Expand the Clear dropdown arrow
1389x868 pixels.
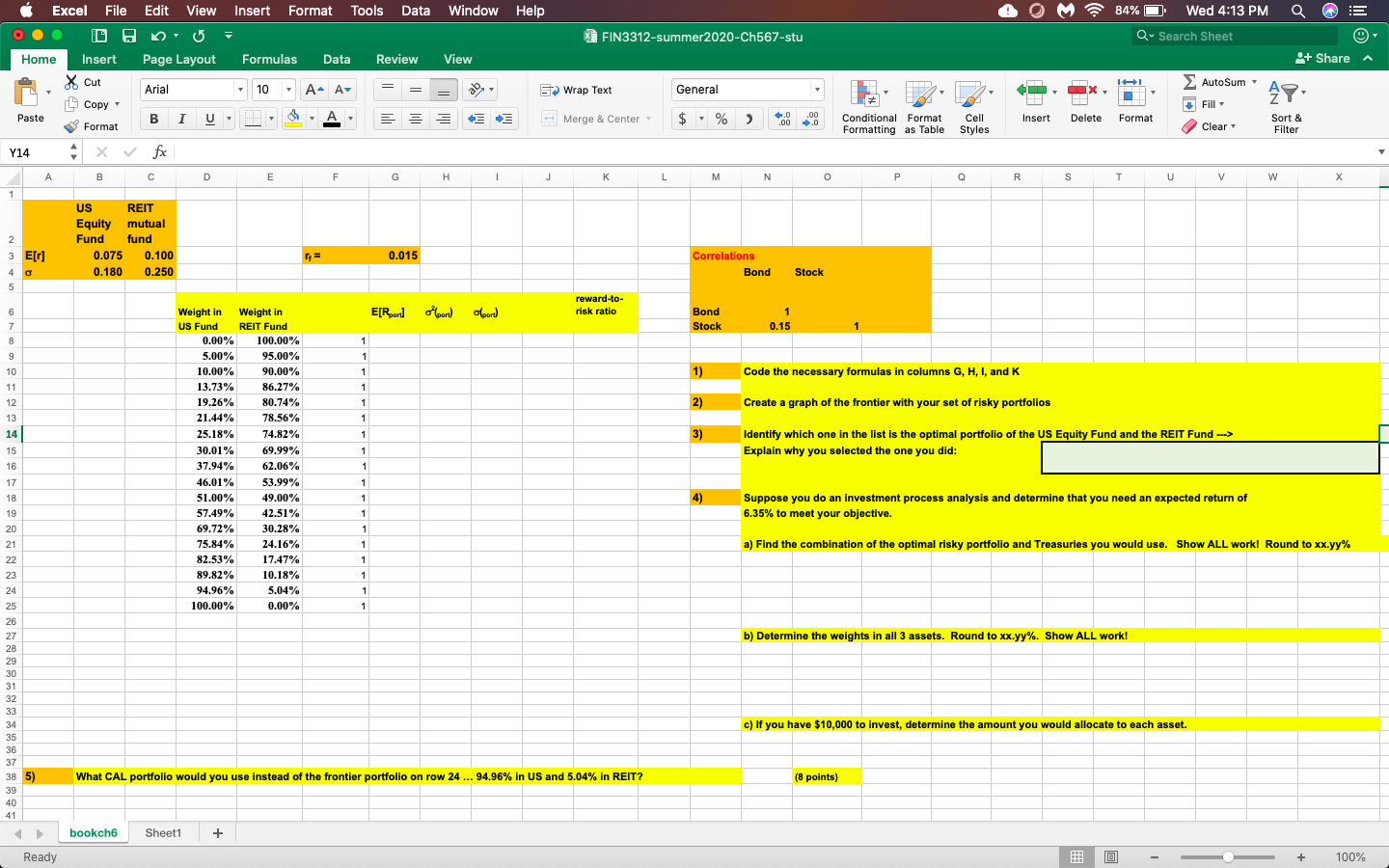(1233, 126)
